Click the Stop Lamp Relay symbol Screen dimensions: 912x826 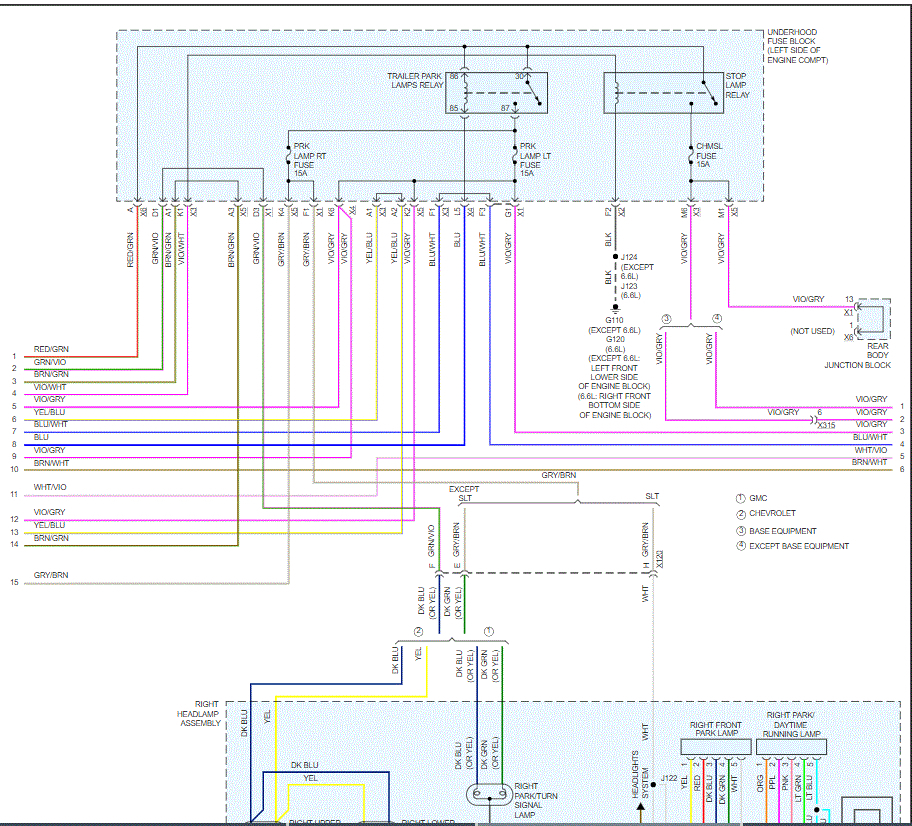coord(663,91)
